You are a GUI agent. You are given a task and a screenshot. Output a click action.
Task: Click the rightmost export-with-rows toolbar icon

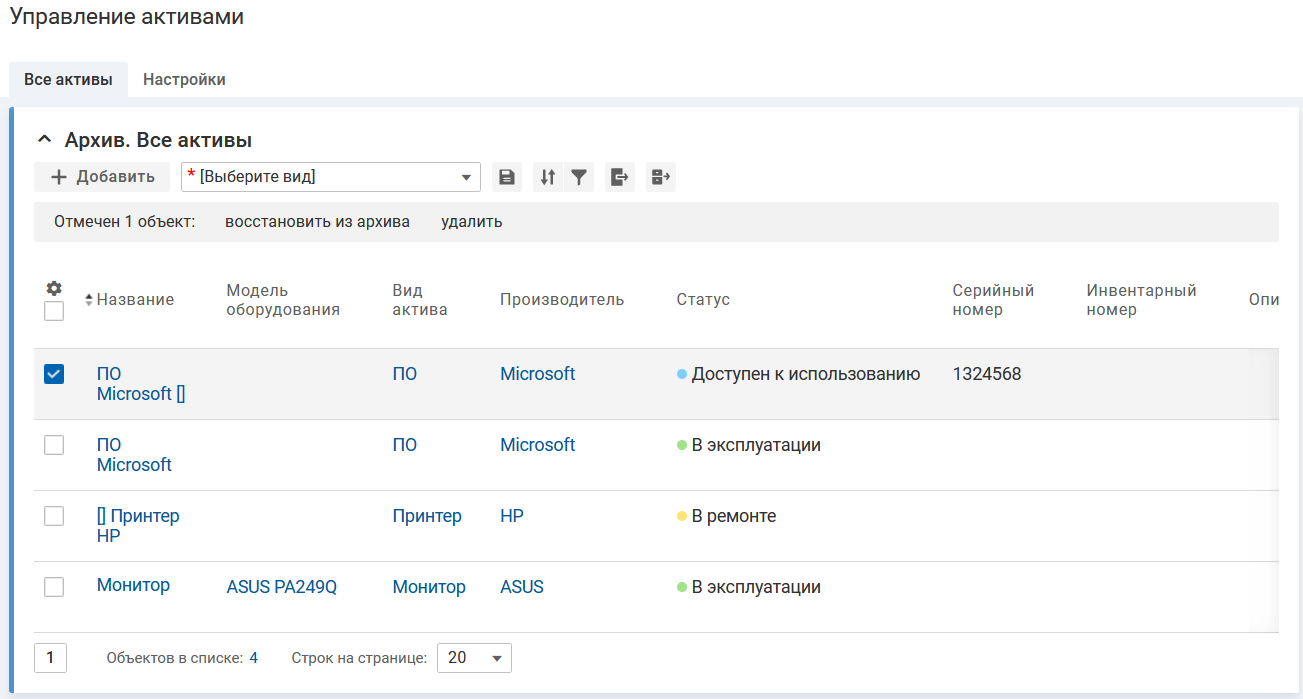(660, 177)
